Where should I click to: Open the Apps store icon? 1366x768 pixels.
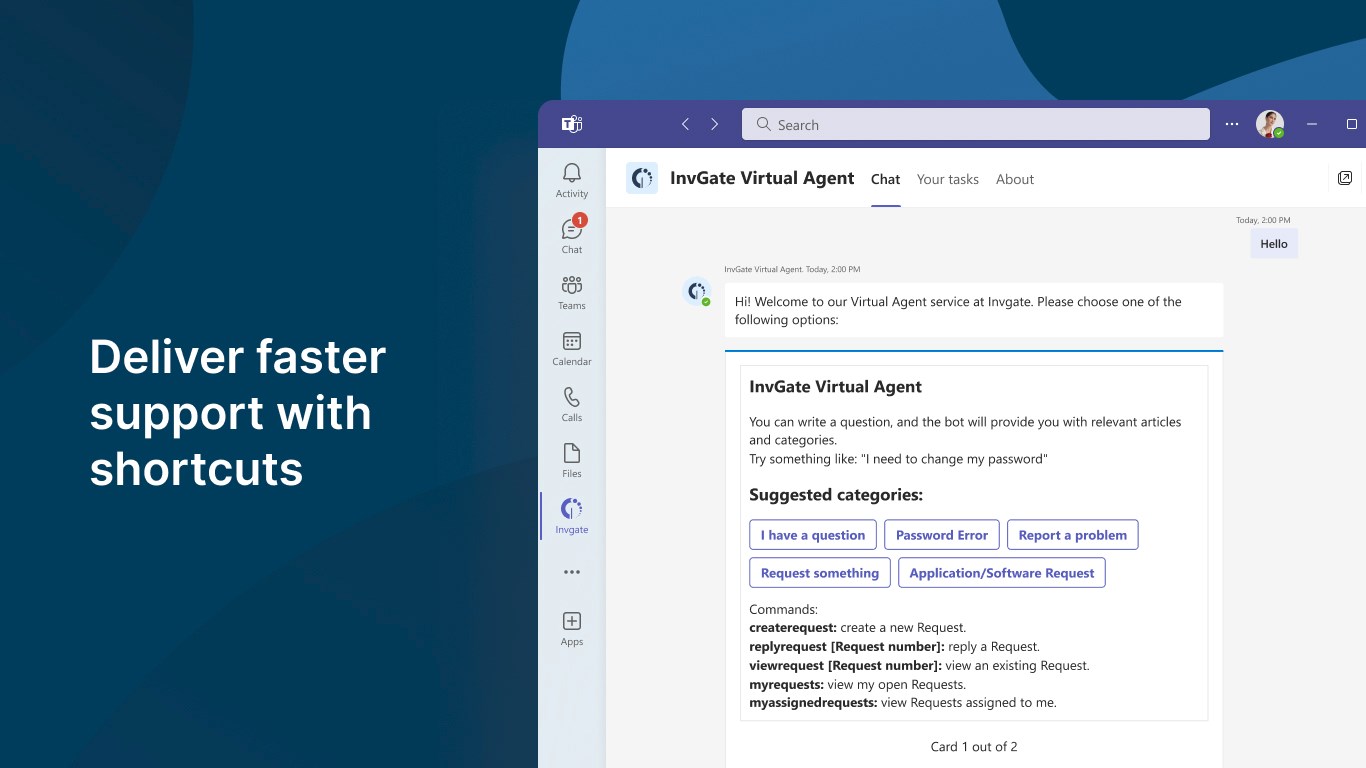tap(572, 621)
